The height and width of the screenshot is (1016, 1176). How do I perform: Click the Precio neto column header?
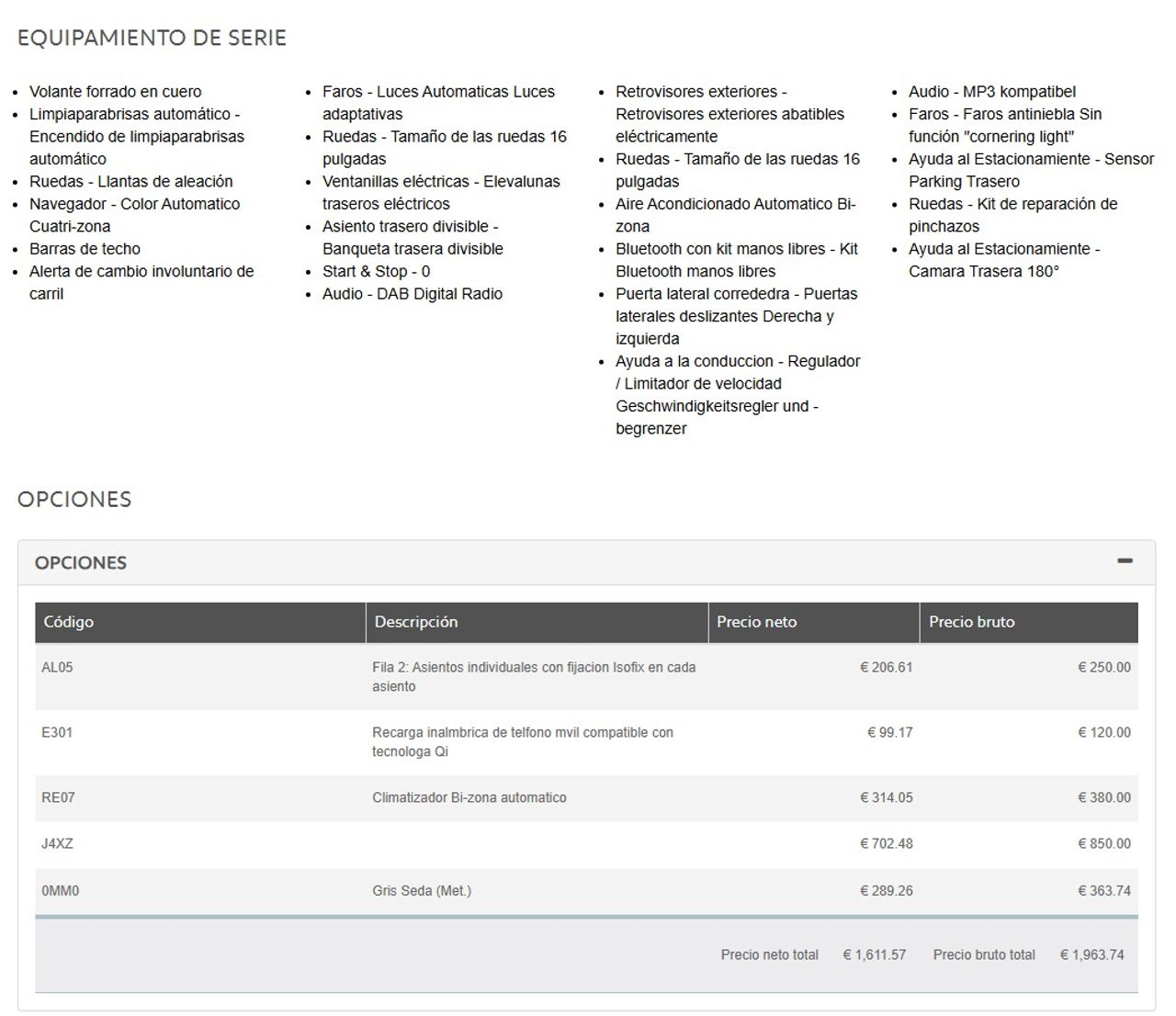(756, 622)
